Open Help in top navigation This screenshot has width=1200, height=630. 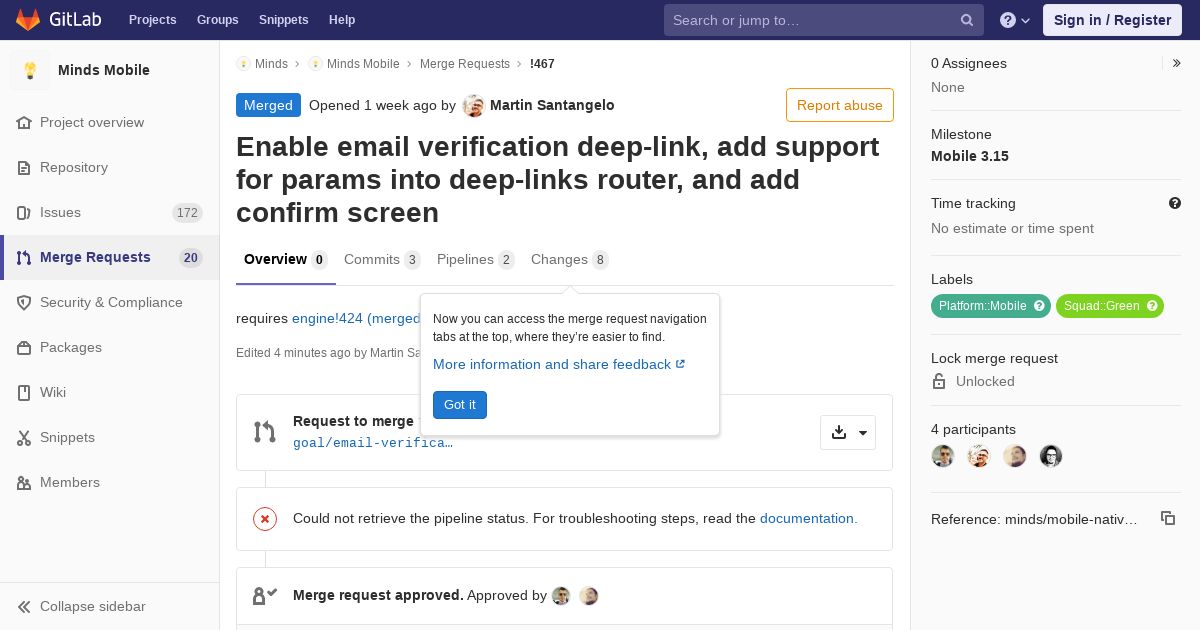tap(342, 20)
